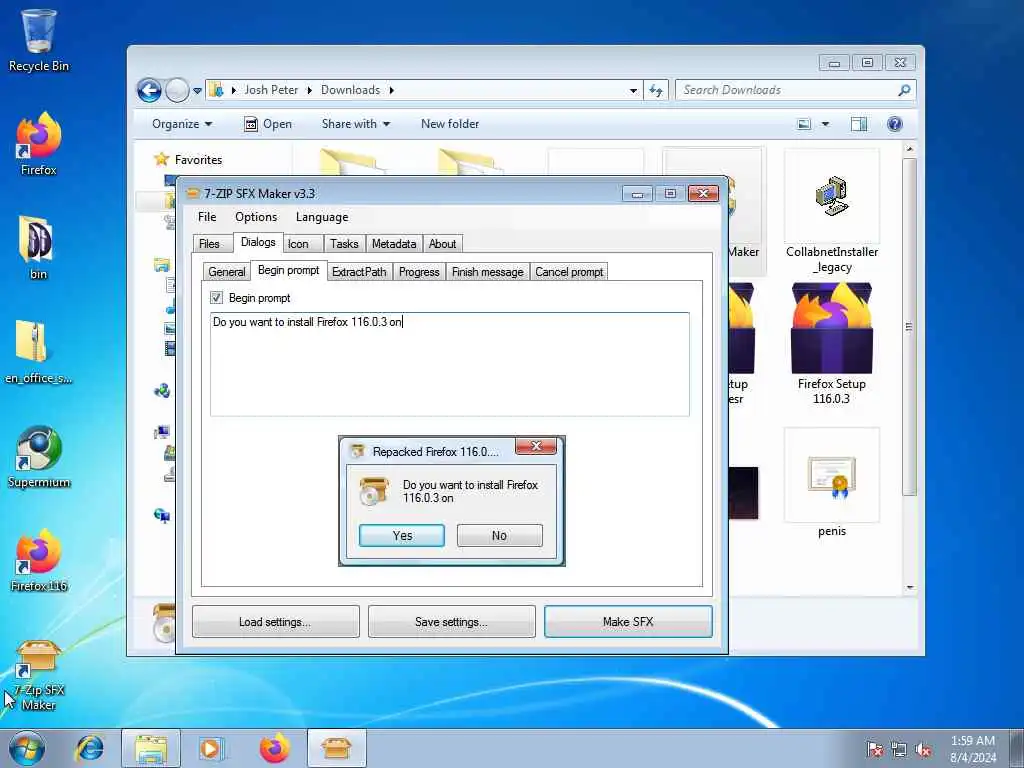Image resolution: width=1024 pixels, height=768 pixels.
Task: Open the Supermium desktop shortcut
Action: (x=39, y=456)
